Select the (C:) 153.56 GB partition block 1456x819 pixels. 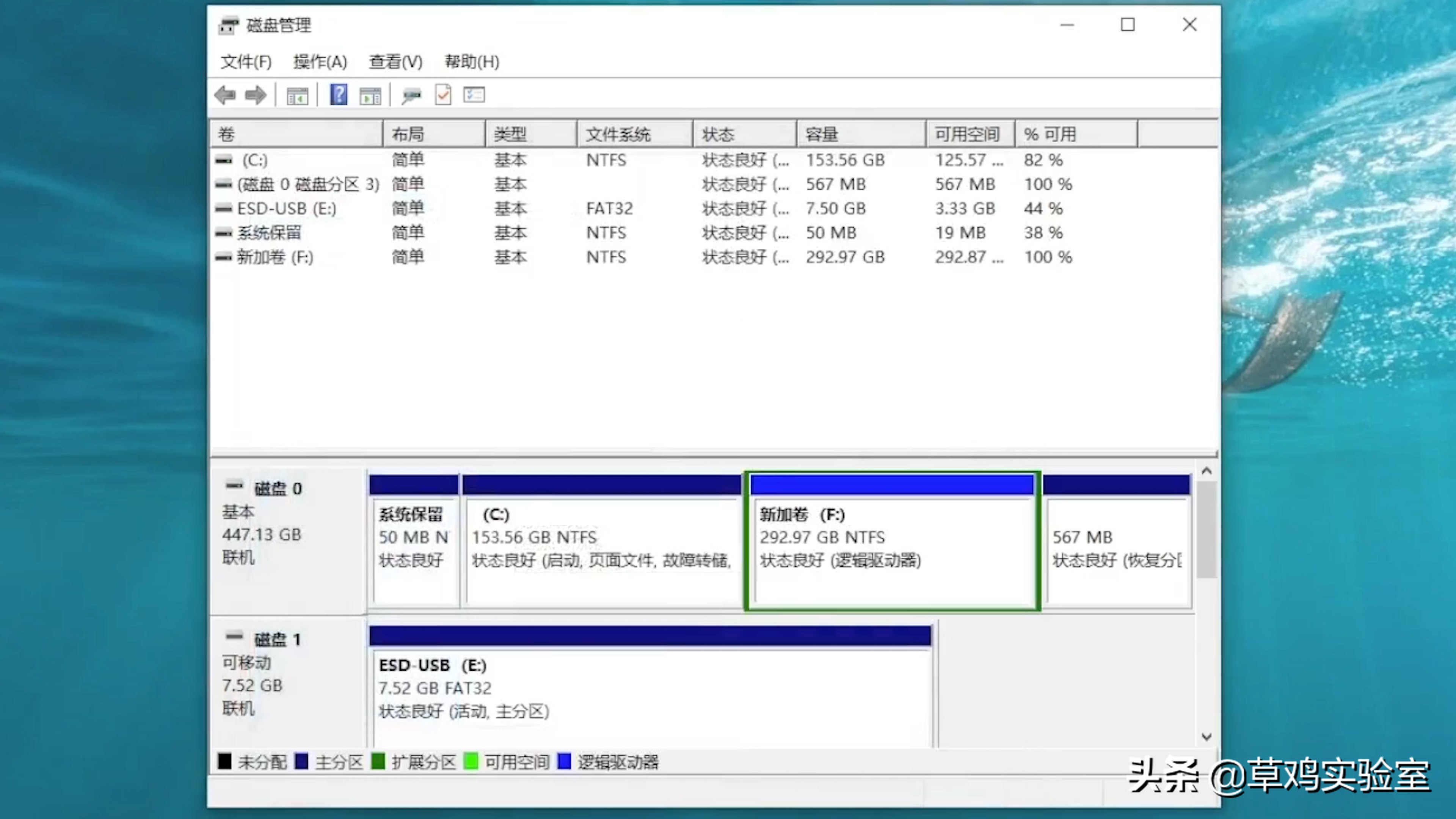(602, 541)
